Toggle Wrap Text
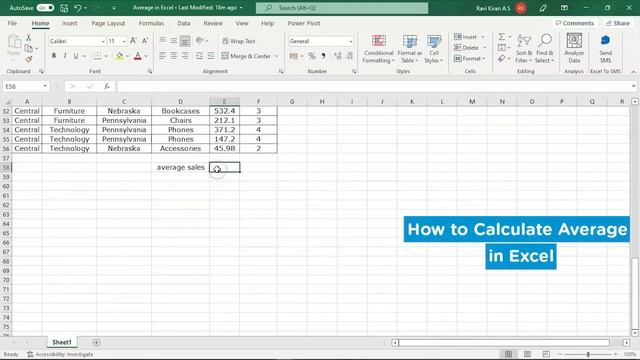This screenshot has height=360, width=640. [x=239, y=41]
